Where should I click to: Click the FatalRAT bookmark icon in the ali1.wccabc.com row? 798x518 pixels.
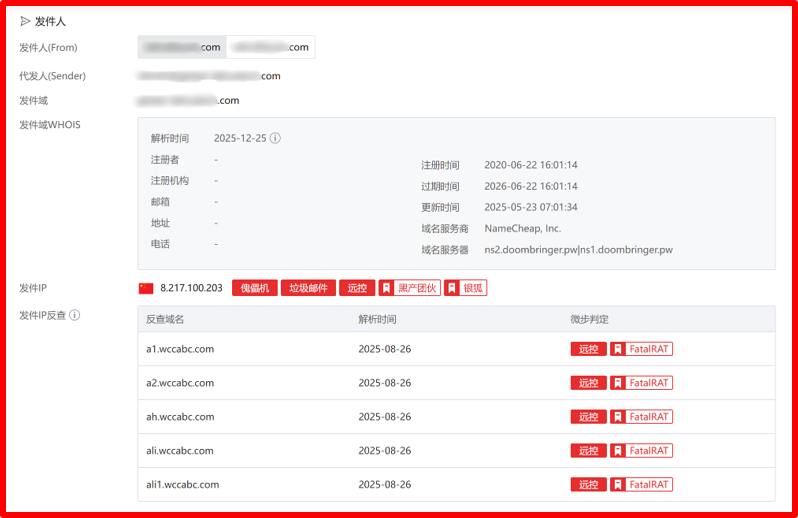click(618, 484)
